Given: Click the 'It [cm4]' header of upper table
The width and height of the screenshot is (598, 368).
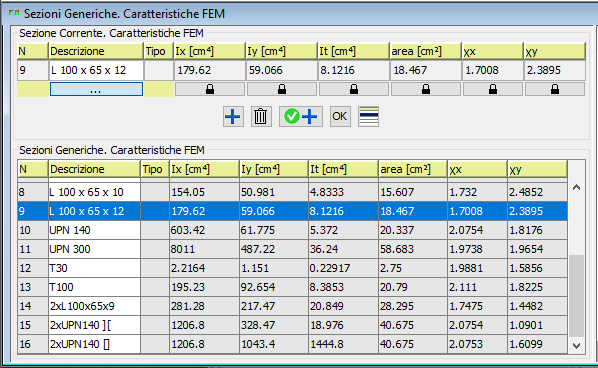Looking at the screenshot, I should [x=354, y=51].
